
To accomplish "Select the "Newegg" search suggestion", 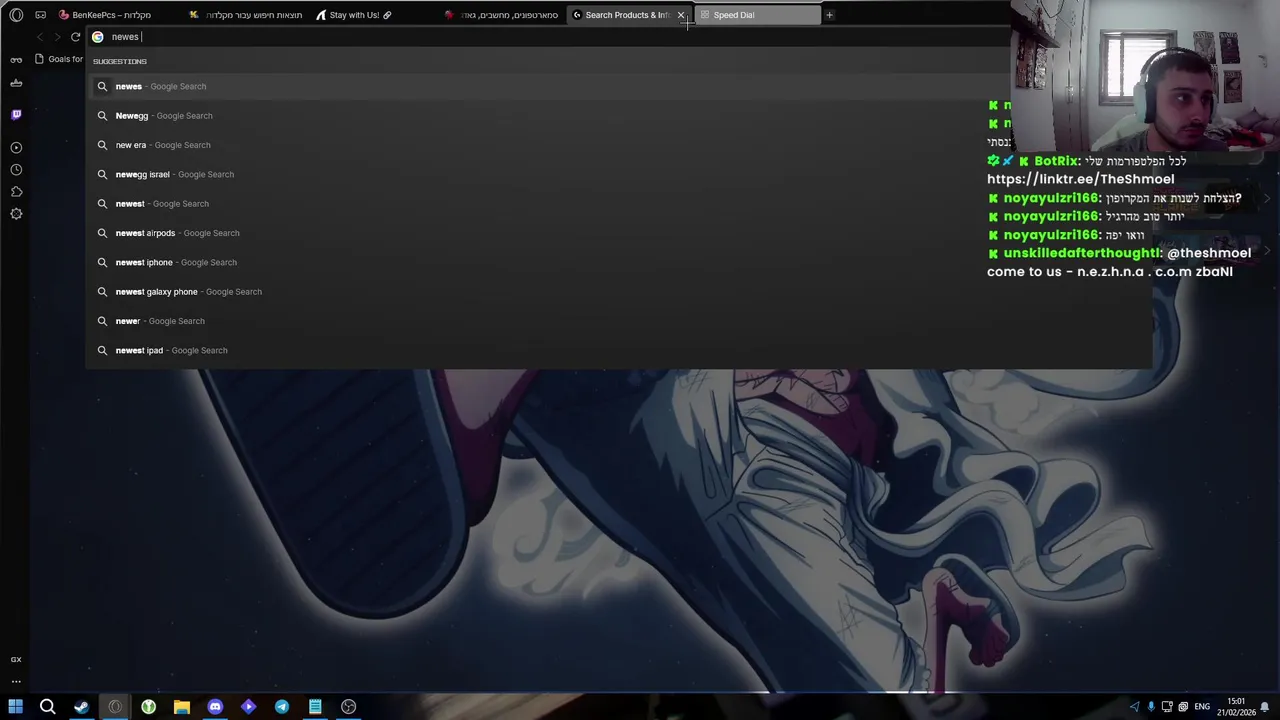I will 618,116.
